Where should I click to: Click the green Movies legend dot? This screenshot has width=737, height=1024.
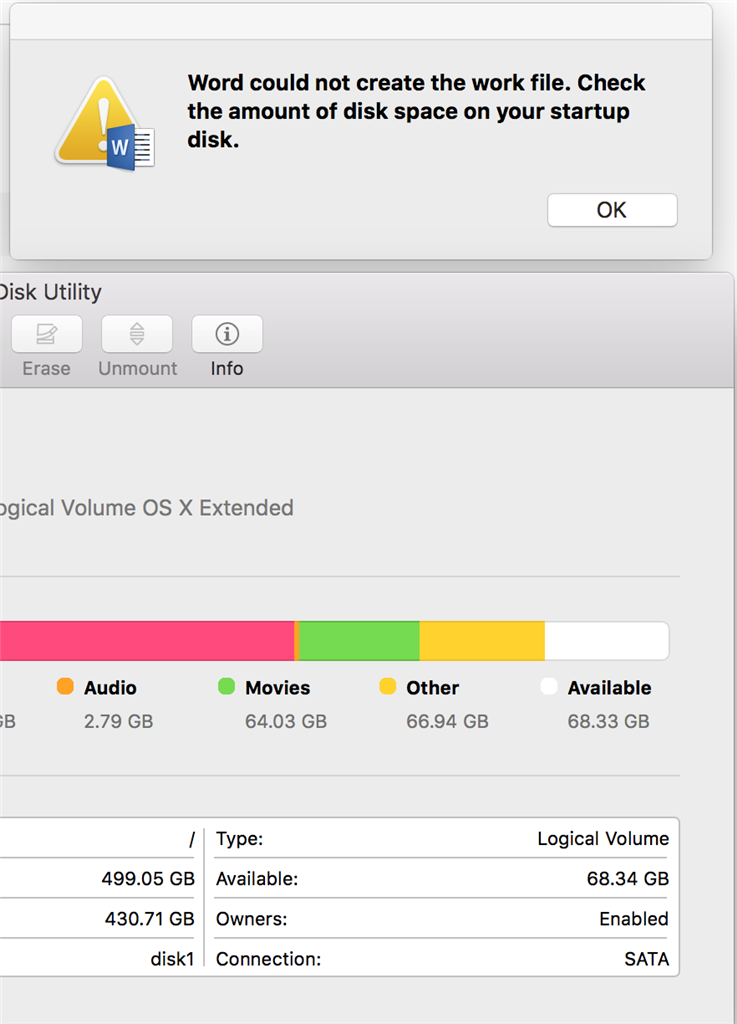pos(227,686)
